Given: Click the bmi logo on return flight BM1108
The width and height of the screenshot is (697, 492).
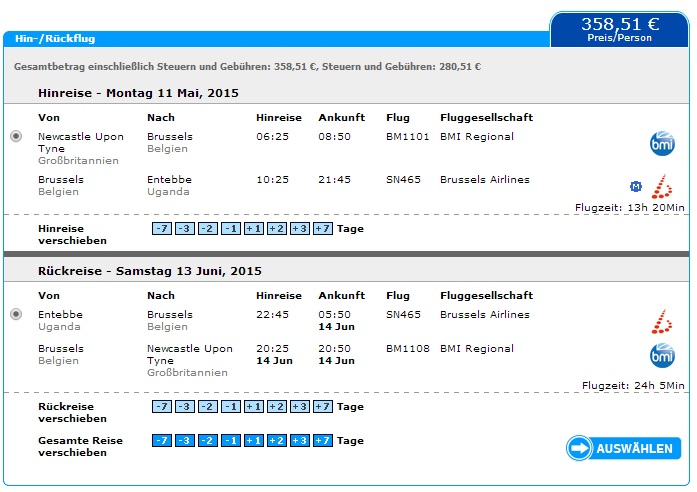Looking at the screenshot, I should pos(662,356).
